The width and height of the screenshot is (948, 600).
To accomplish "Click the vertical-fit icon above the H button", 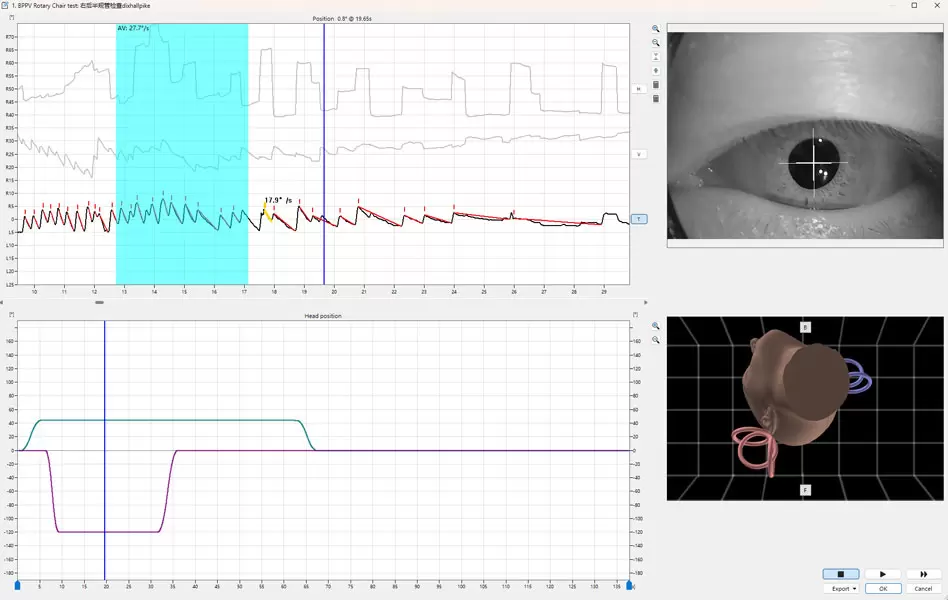I will click(x=655, y=55).
